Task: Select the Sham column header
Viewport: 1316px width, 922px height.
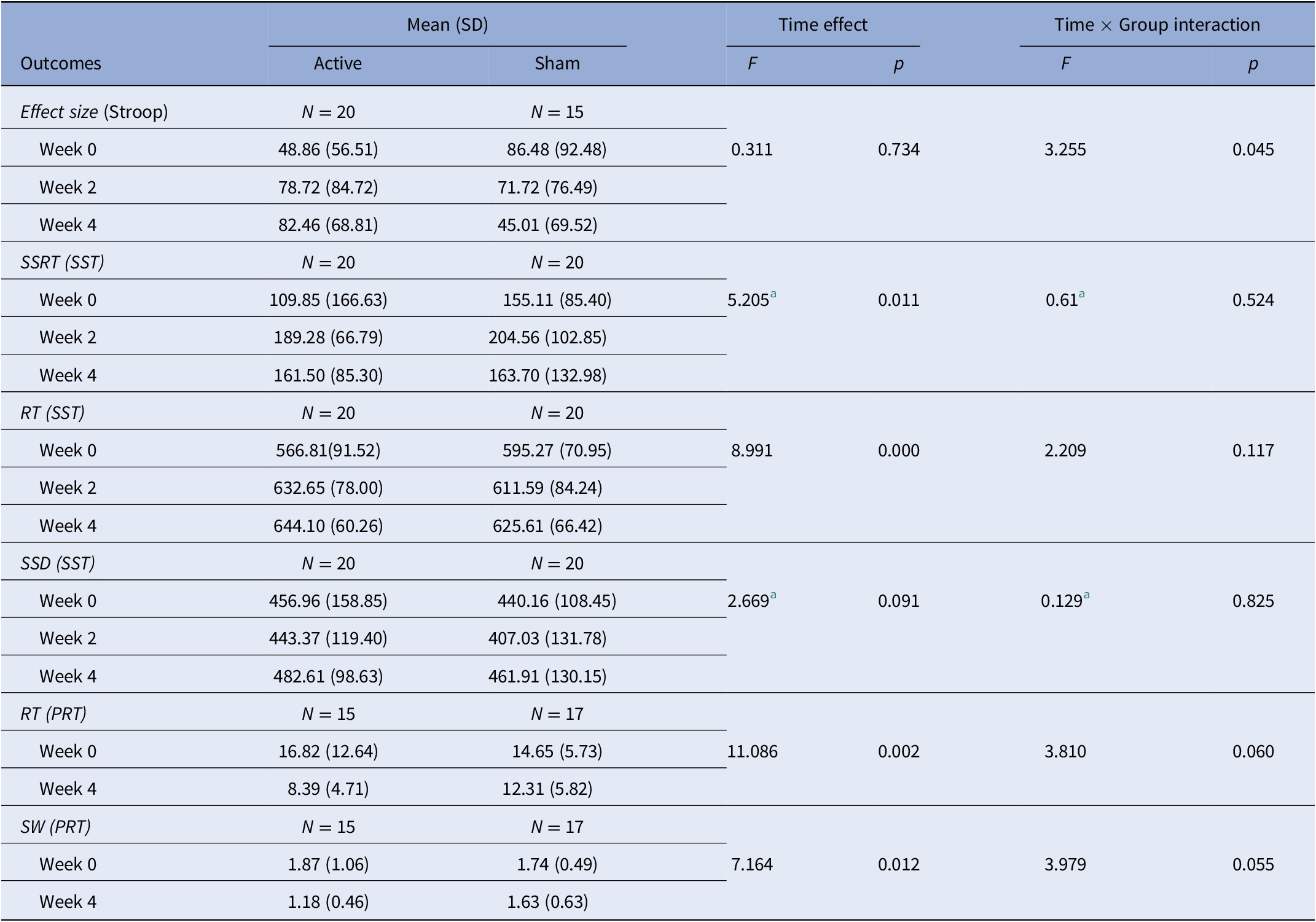Action: click(557, 63)
